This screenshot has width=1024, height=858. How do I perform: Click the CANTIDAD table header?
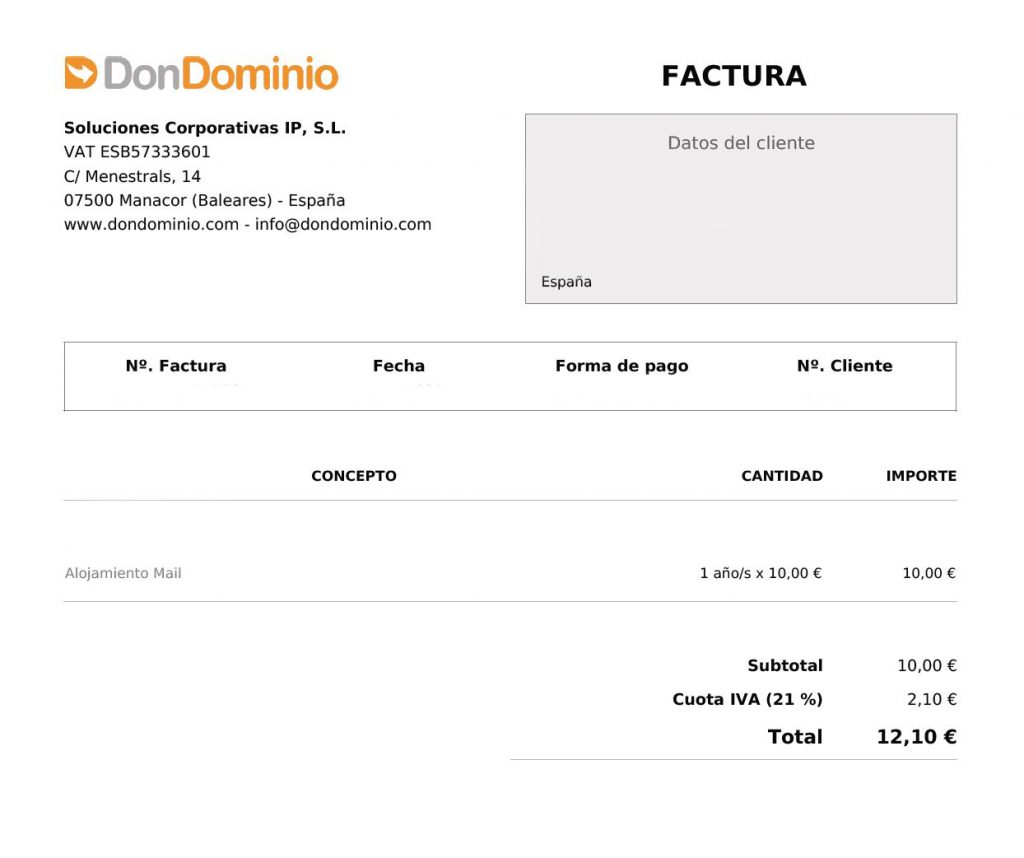click(781, 476)
